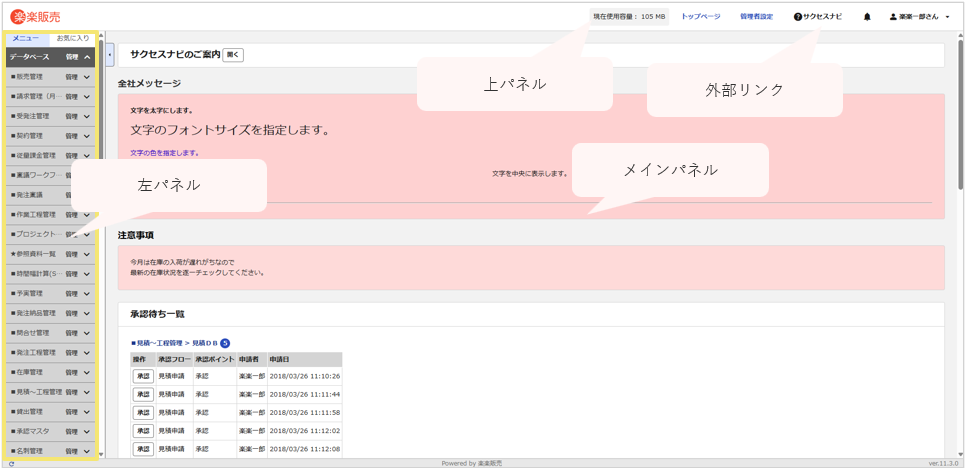Screen dimensions: 966x469
Task: Open 管理者設定 in the top panel
Action: [x=757, y=17]
